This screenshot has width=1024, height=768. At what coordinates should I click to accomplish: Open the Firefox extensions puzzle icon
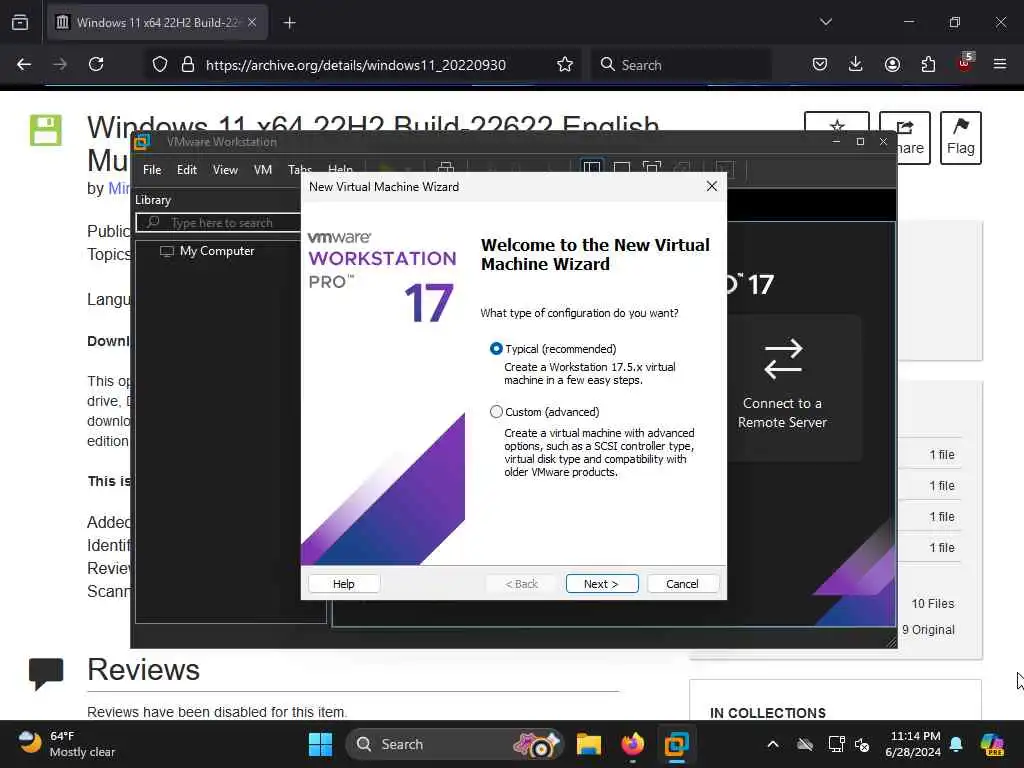pyautogui.click(x=928, y=65)
